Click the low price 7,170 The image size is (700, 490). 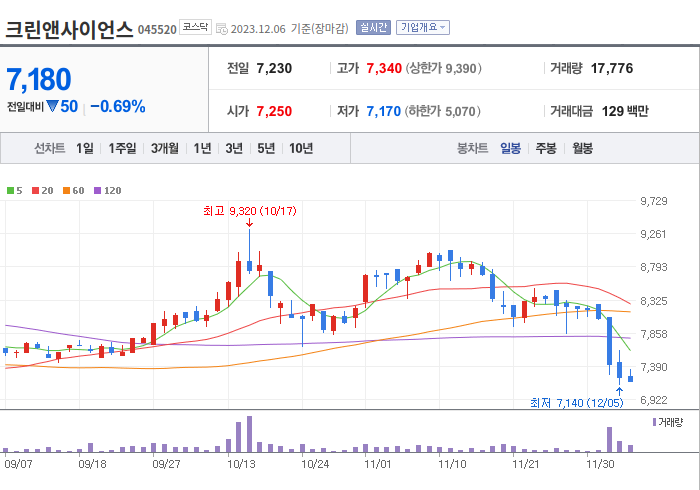point(383,111)
